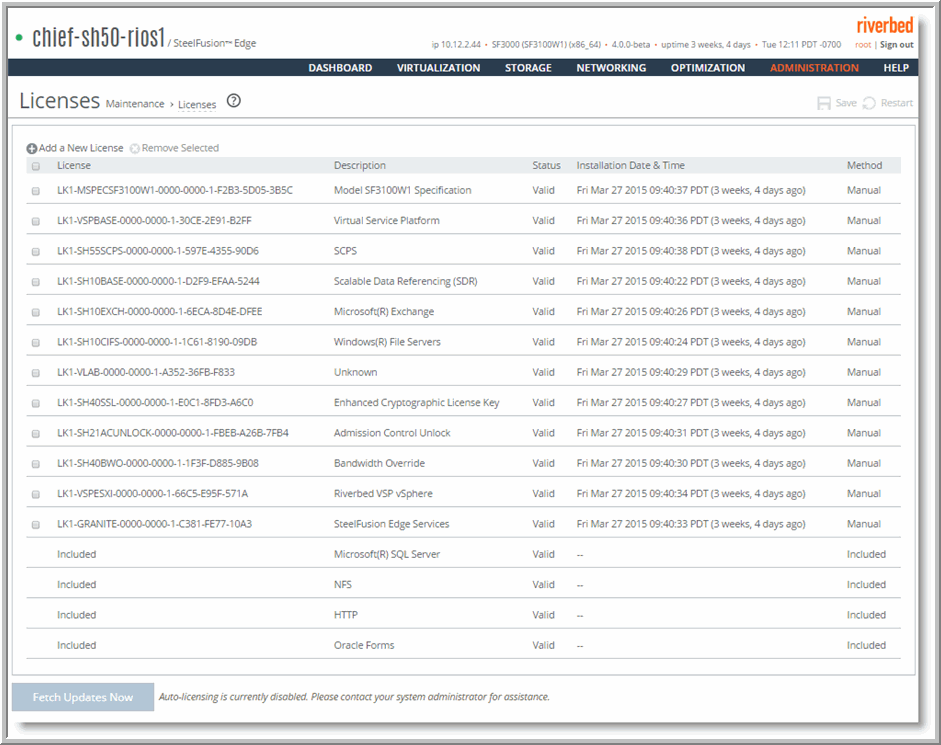Click Add a New License label
941x745 pixels.
(81, 148)
